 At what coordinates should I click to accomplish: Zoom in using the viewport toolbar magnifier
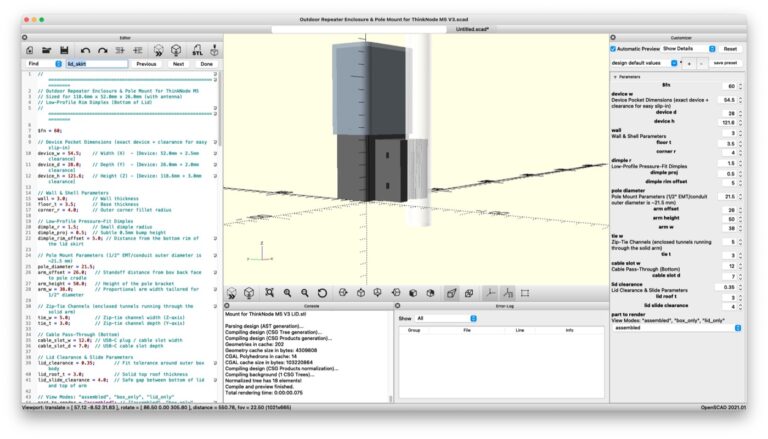pos(287,293)
